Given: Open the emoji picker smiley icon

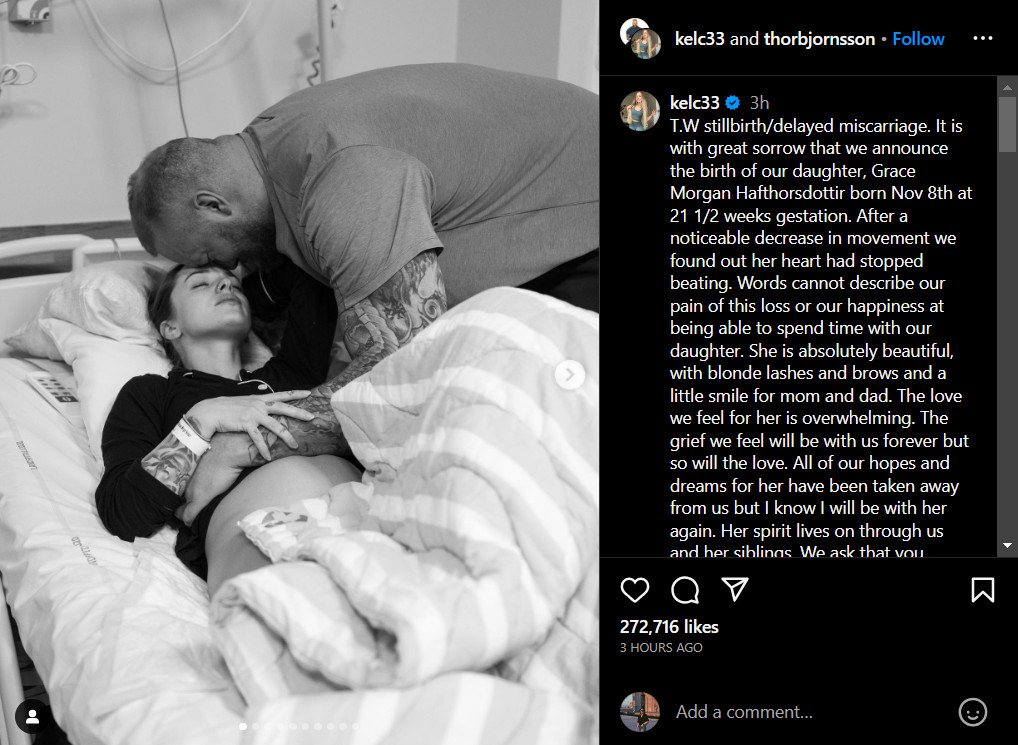Looking at the screenshot, I should (973, 712).
